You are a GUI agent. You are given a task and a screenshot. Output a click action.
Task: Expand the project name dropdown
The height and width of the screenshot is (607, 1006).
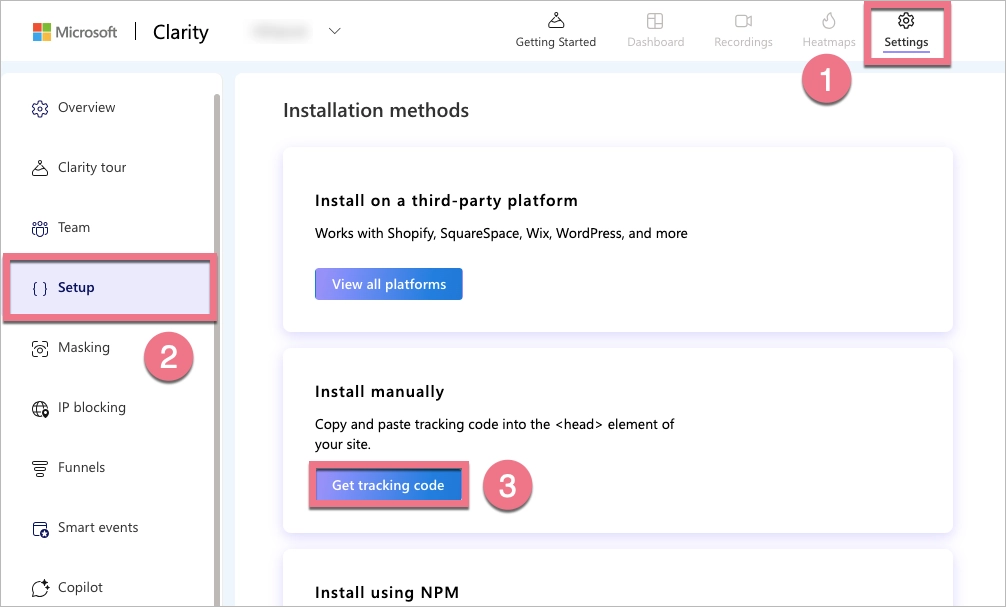click(x=334, y=31)
